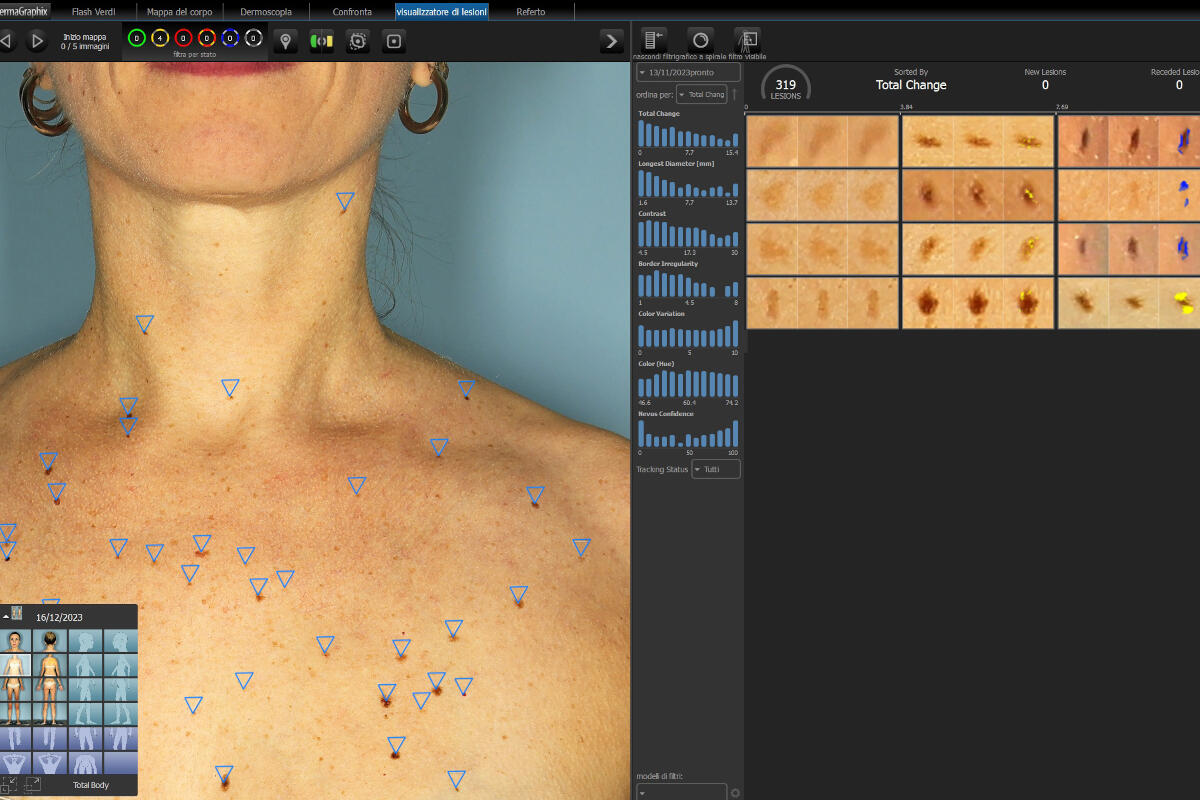Click the Contrast histogram filter
The image size is (1200, 800).
[x=688, y=233]
